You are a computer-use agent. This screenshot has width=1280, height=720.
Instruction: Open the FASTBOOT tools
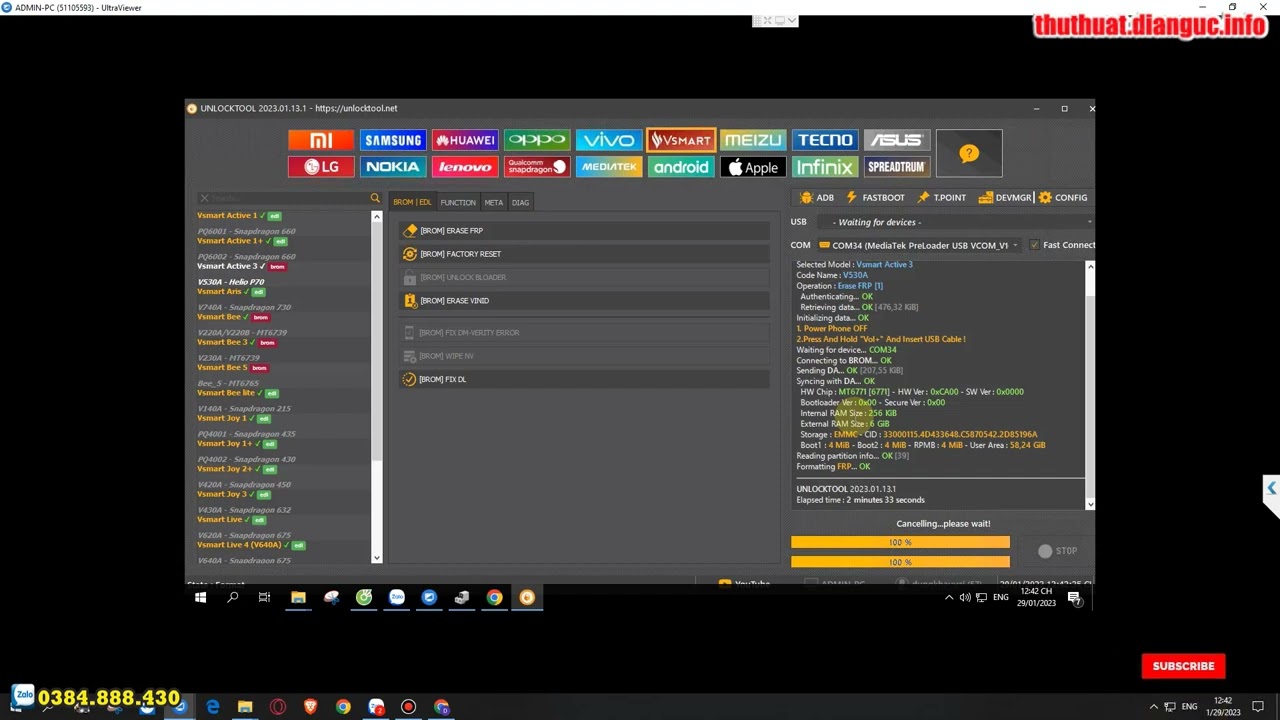click(x=875, y=198)
